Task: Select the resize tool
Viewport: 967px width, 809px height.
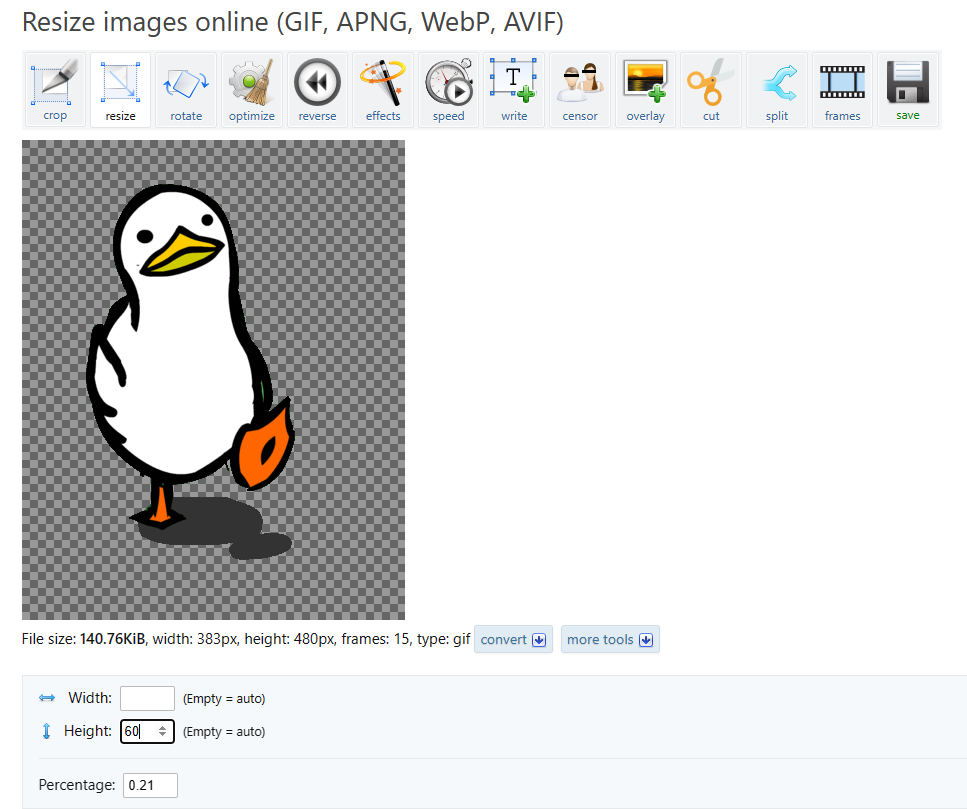Action: point(120,90)
